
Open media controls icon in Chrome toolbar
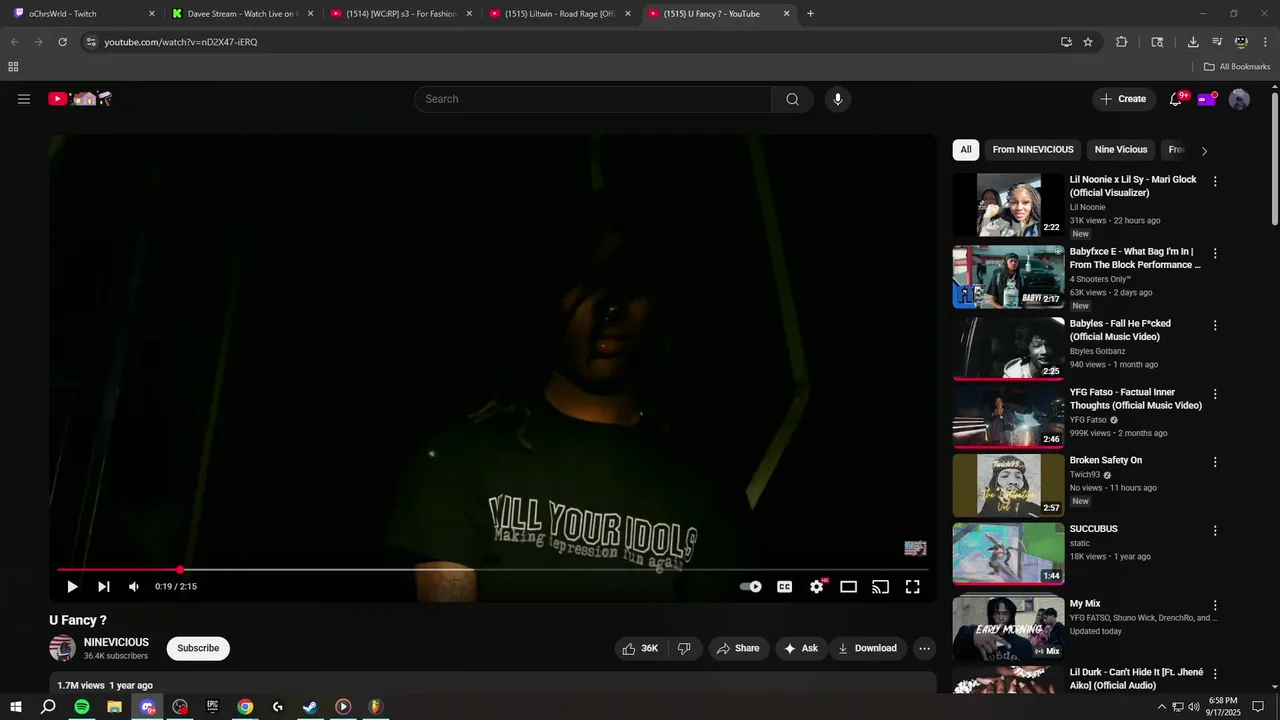(x=1217, y=42)
